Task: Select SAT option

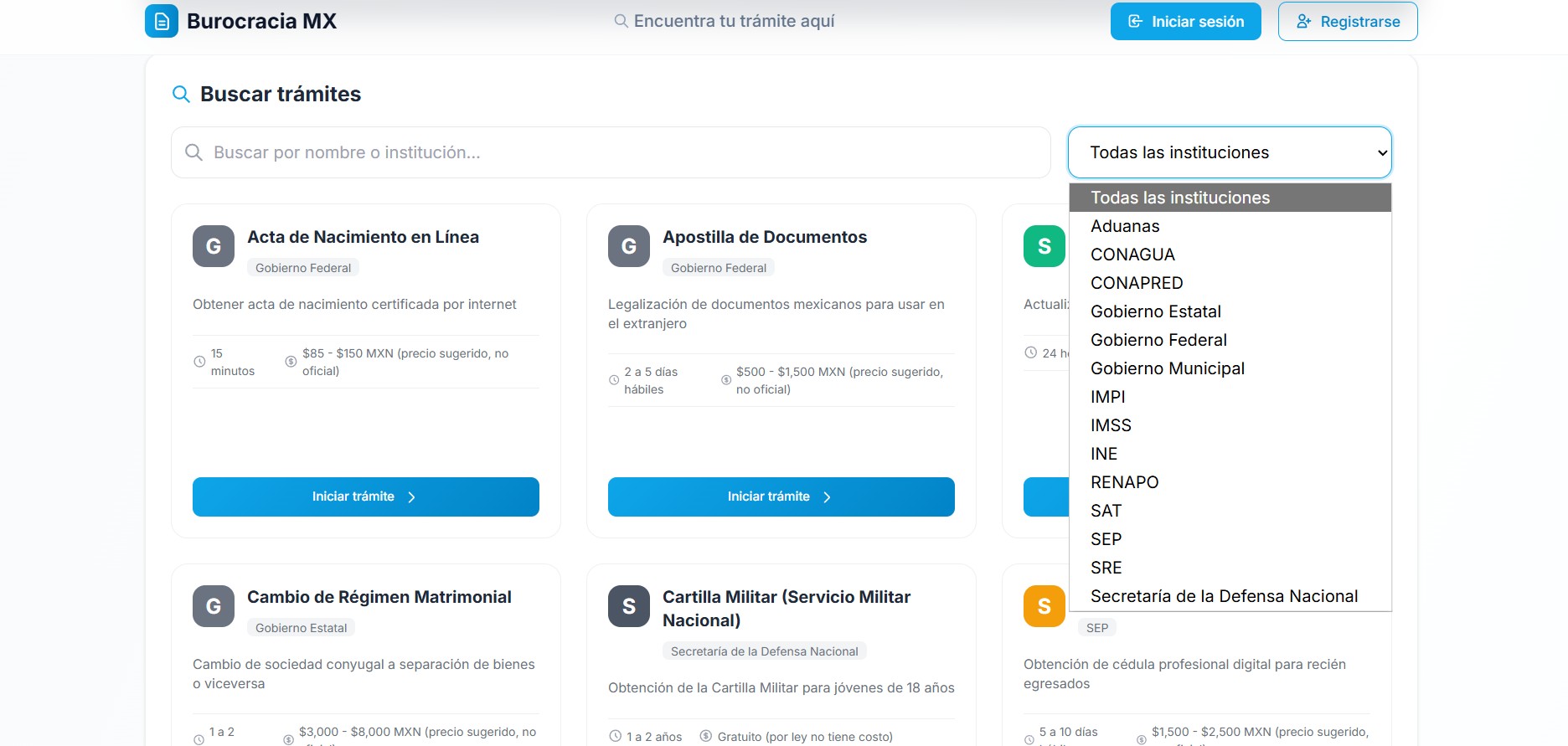Action: point(1230,511)
